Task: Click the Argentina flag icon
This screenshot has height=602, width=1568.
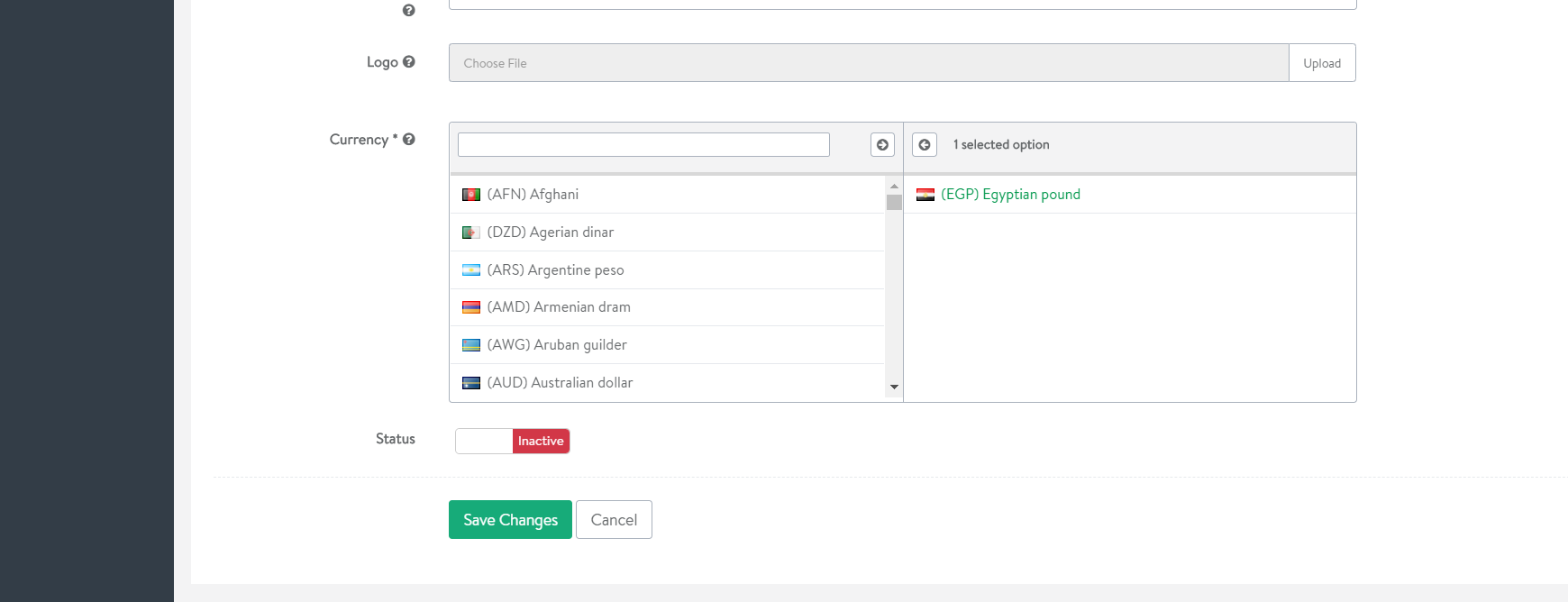Action: tap(471, 270)
